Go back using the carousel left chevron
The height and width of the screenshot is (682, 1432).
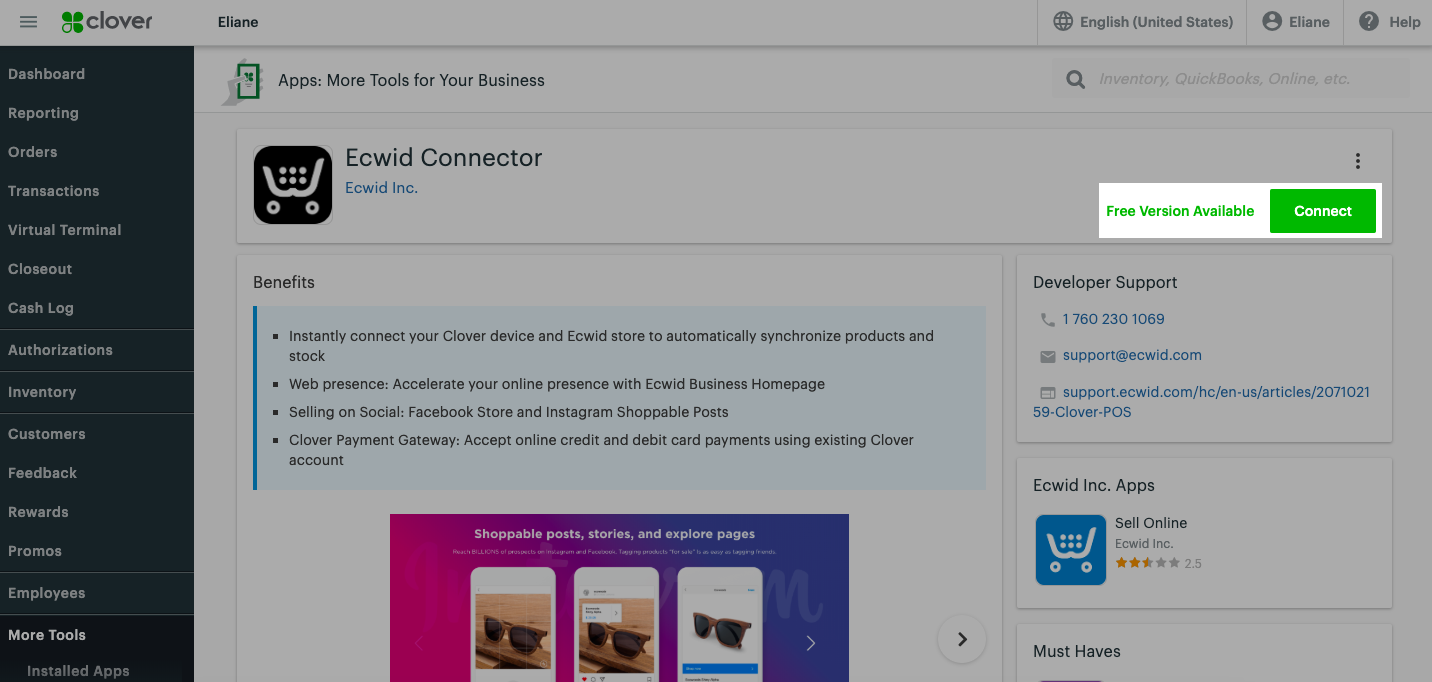[x=419, y=643]
